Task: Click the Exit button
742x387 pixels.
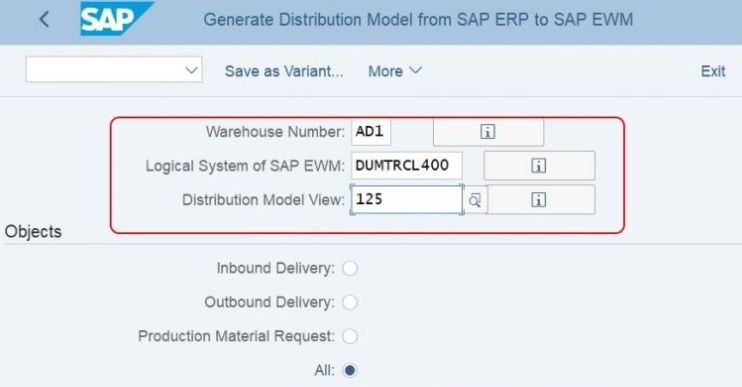Action: tap(713, 71)
